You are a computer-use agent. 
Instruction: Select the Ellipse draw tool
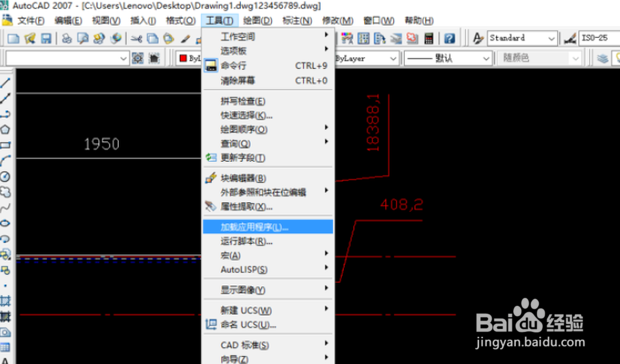click(x=5, y=223)
